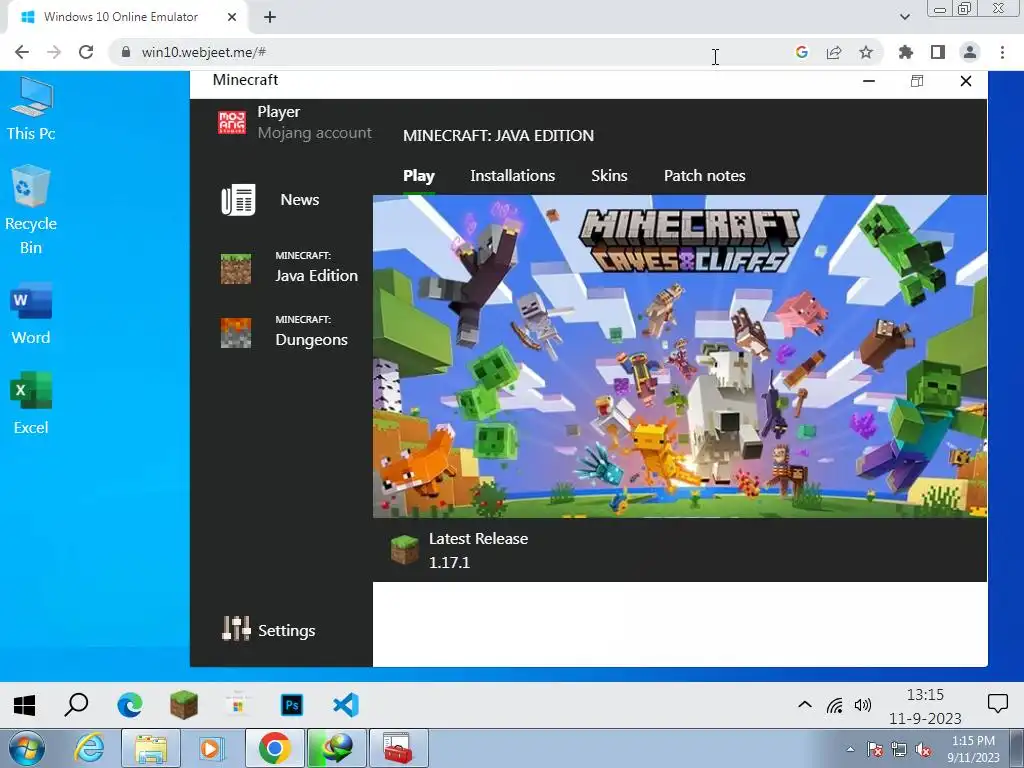Viewport: 1024px width, 768px height.
Task: Switch to Patch notes tab
Action: pyautogui.click(x=705, y=176)
